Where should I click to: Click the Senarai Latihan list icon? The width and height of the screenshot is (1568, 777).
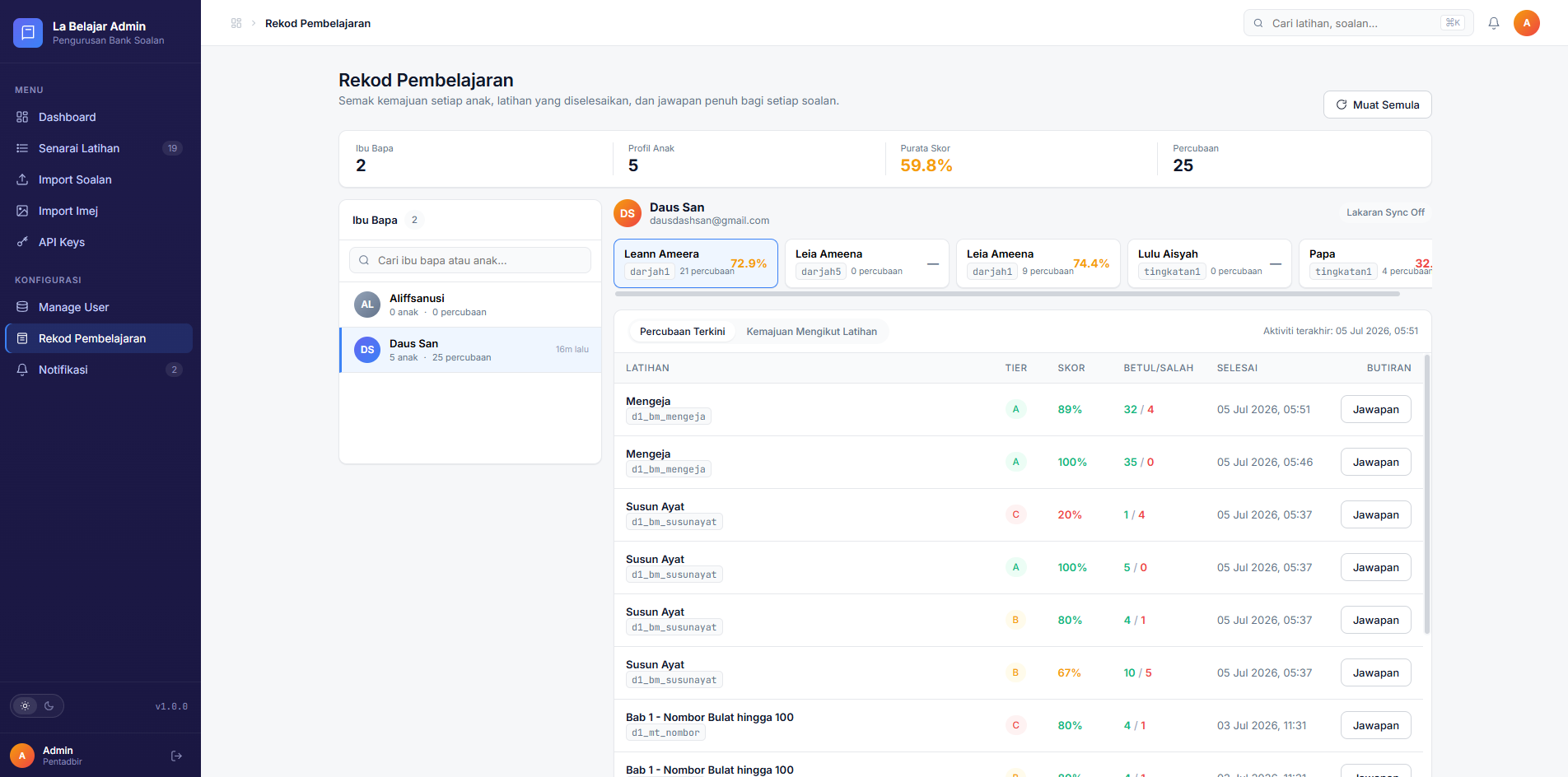22,148
